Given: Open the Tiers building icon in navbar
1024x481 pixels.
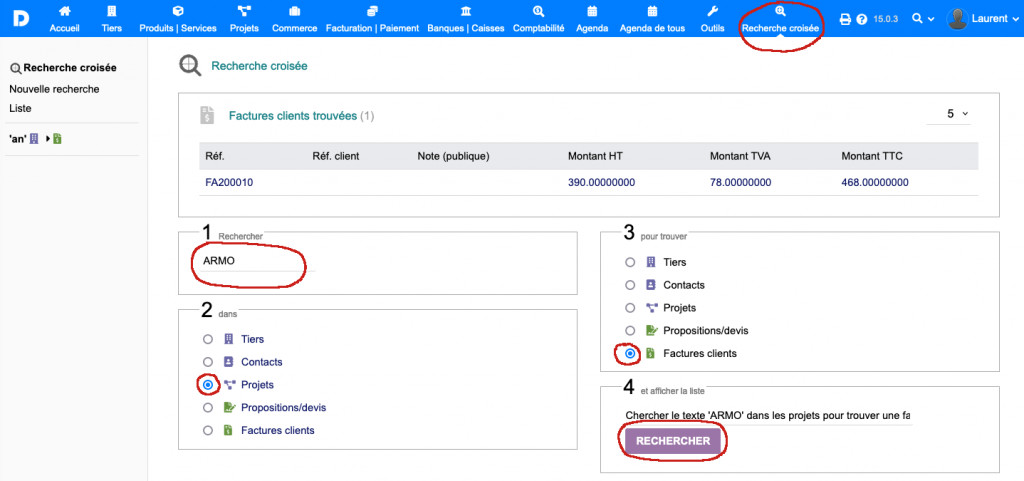Looking at the screenshot, I should point(111,12).
